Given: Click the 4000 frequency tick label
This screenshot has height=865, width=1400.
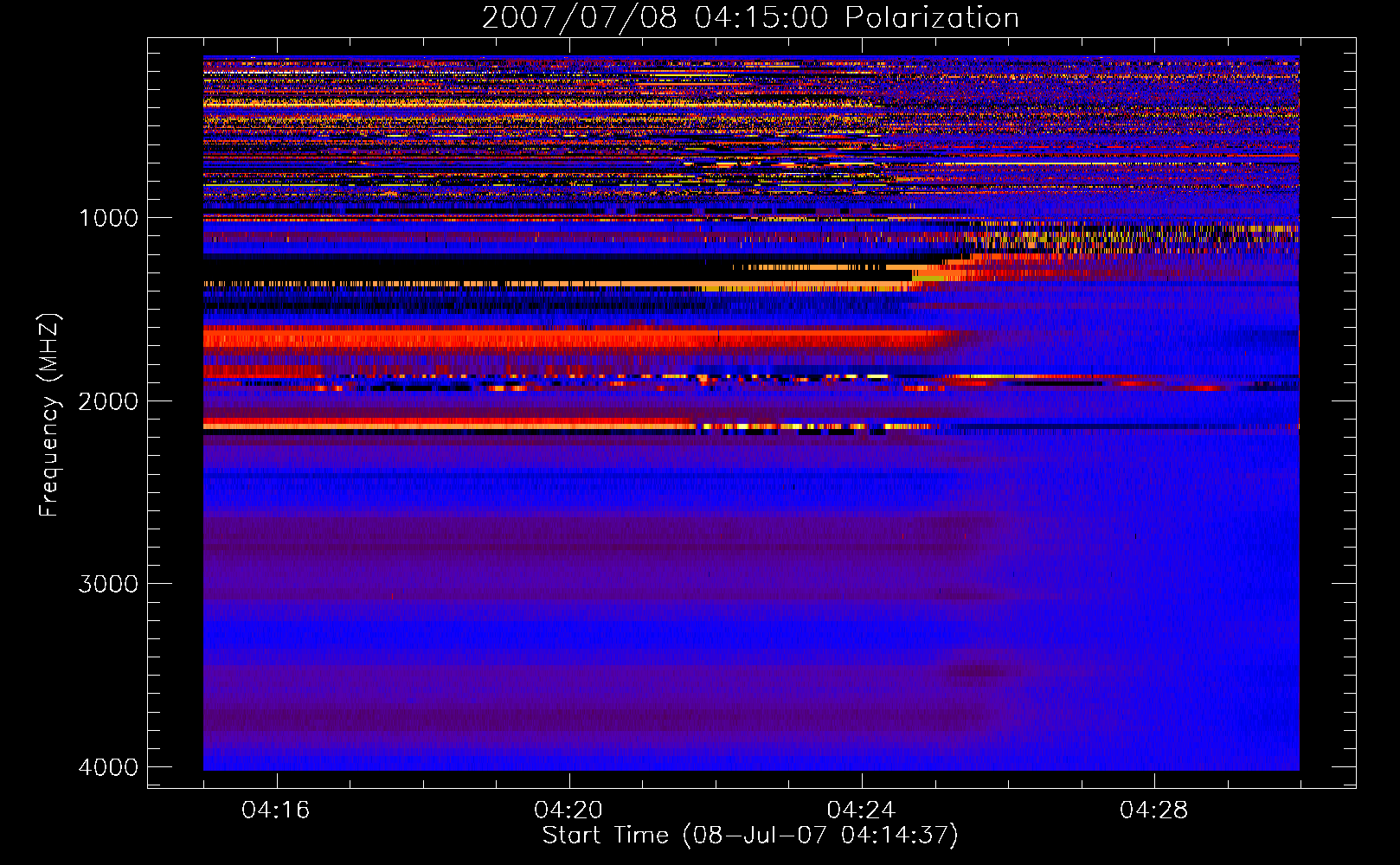Looking at the screenshot, I should (x=108, y=767).
